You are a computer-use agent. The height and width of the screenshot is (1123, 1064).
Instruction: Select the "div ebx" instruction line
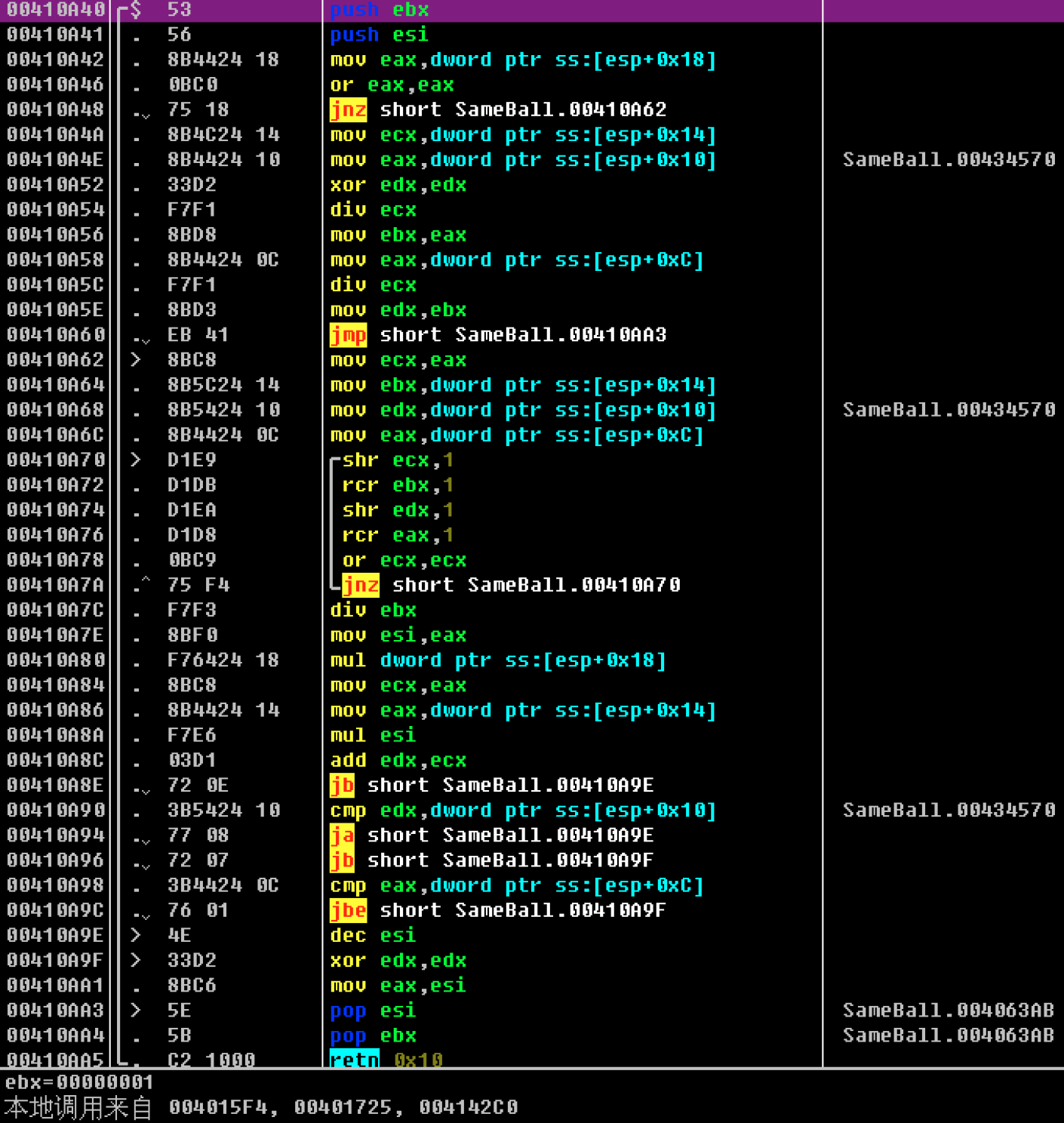[374, 610]
